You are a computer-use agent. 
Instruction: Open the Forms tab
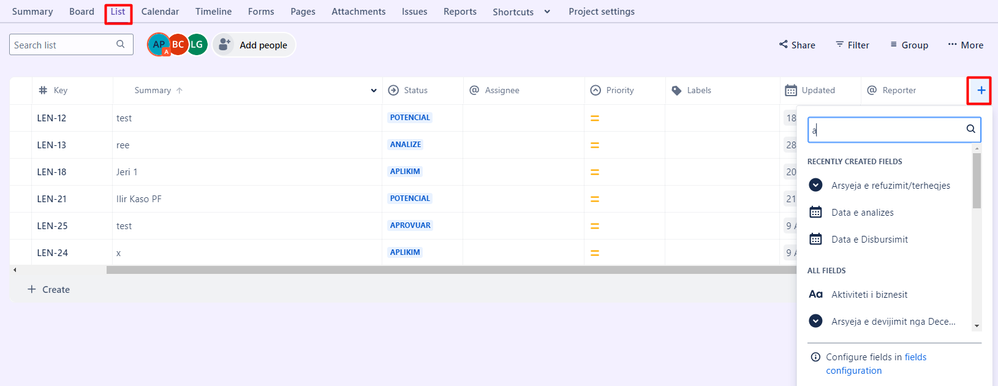click(x=261, y=11)
